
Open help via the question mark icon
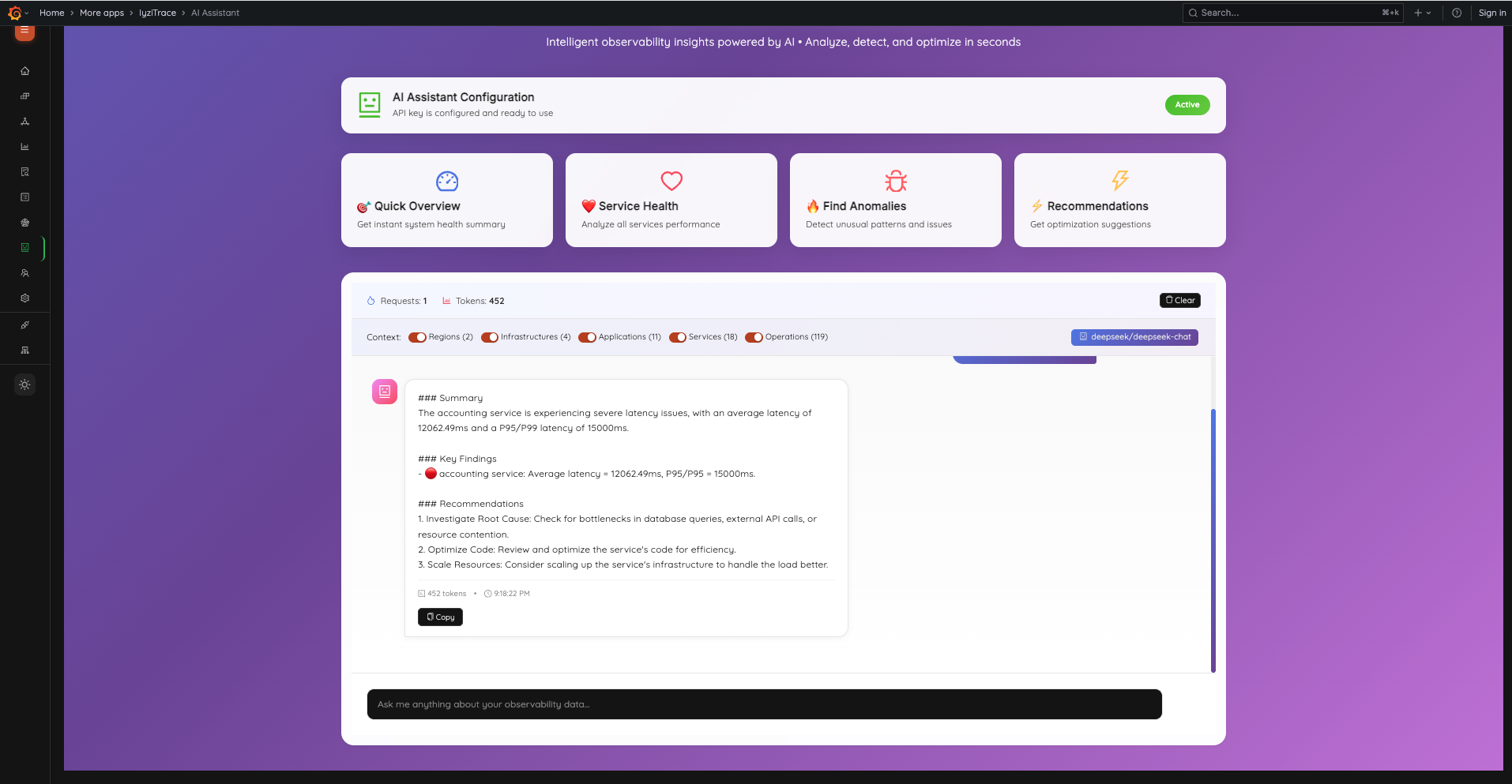tap(1457, 13)
